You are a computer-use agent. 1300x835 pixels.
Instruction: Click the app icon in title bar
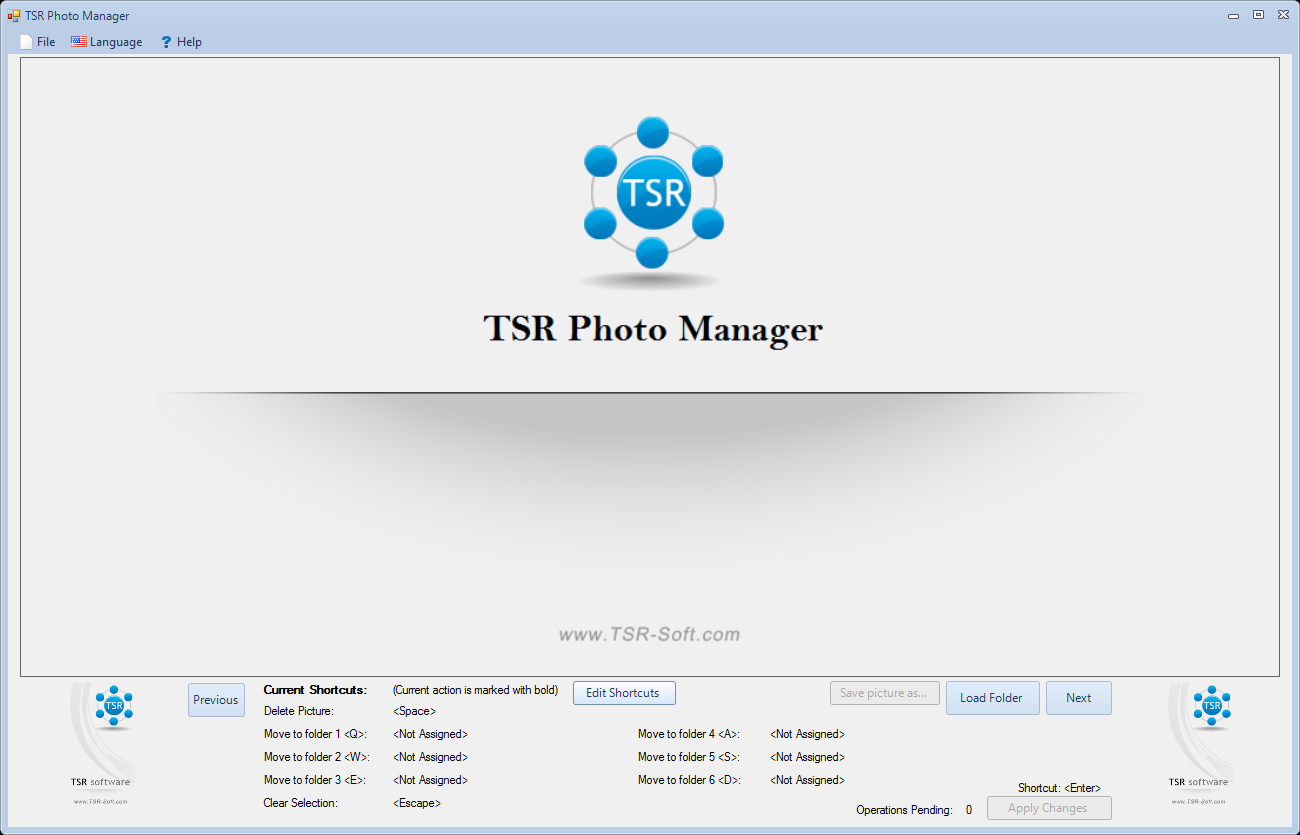pos(14,16)
